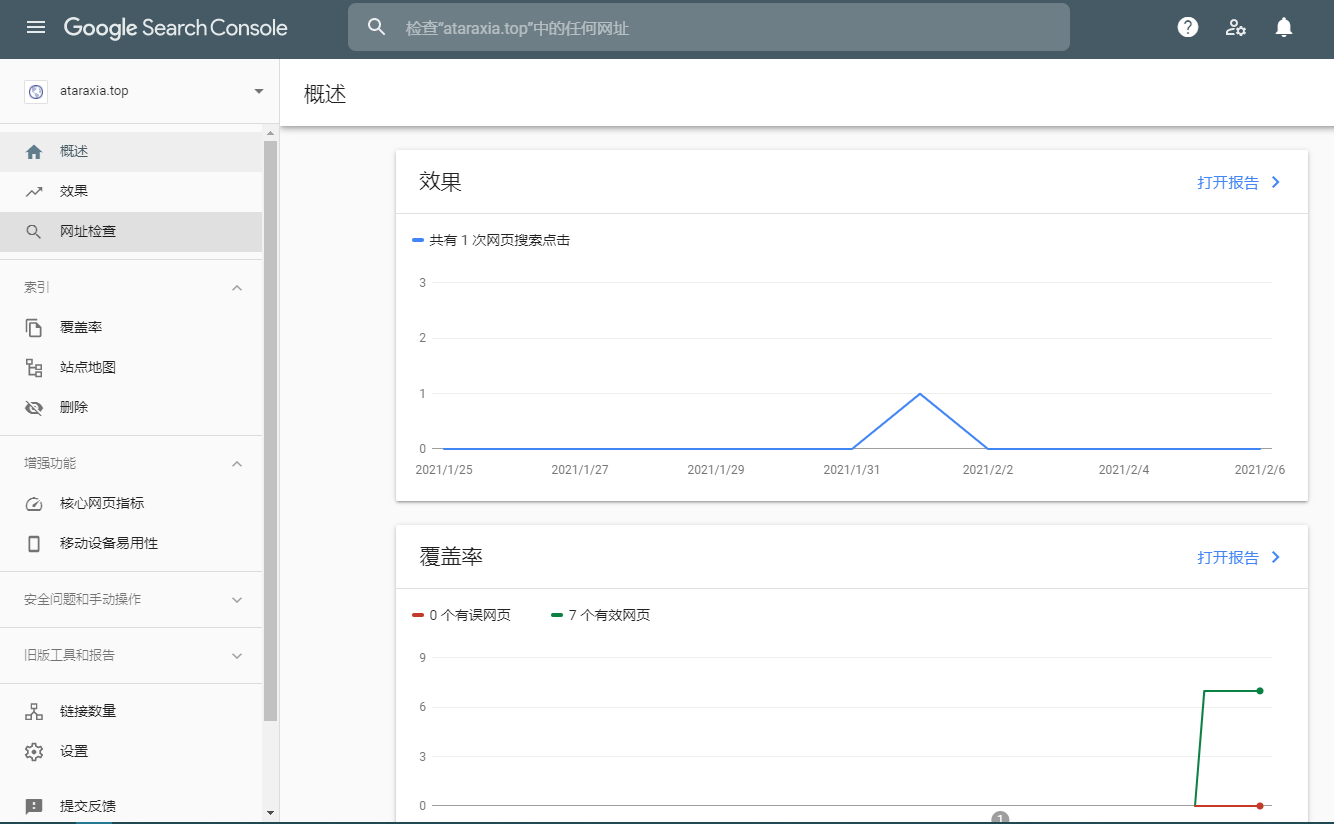Open 设置 settings page

(x=131, y=752)
